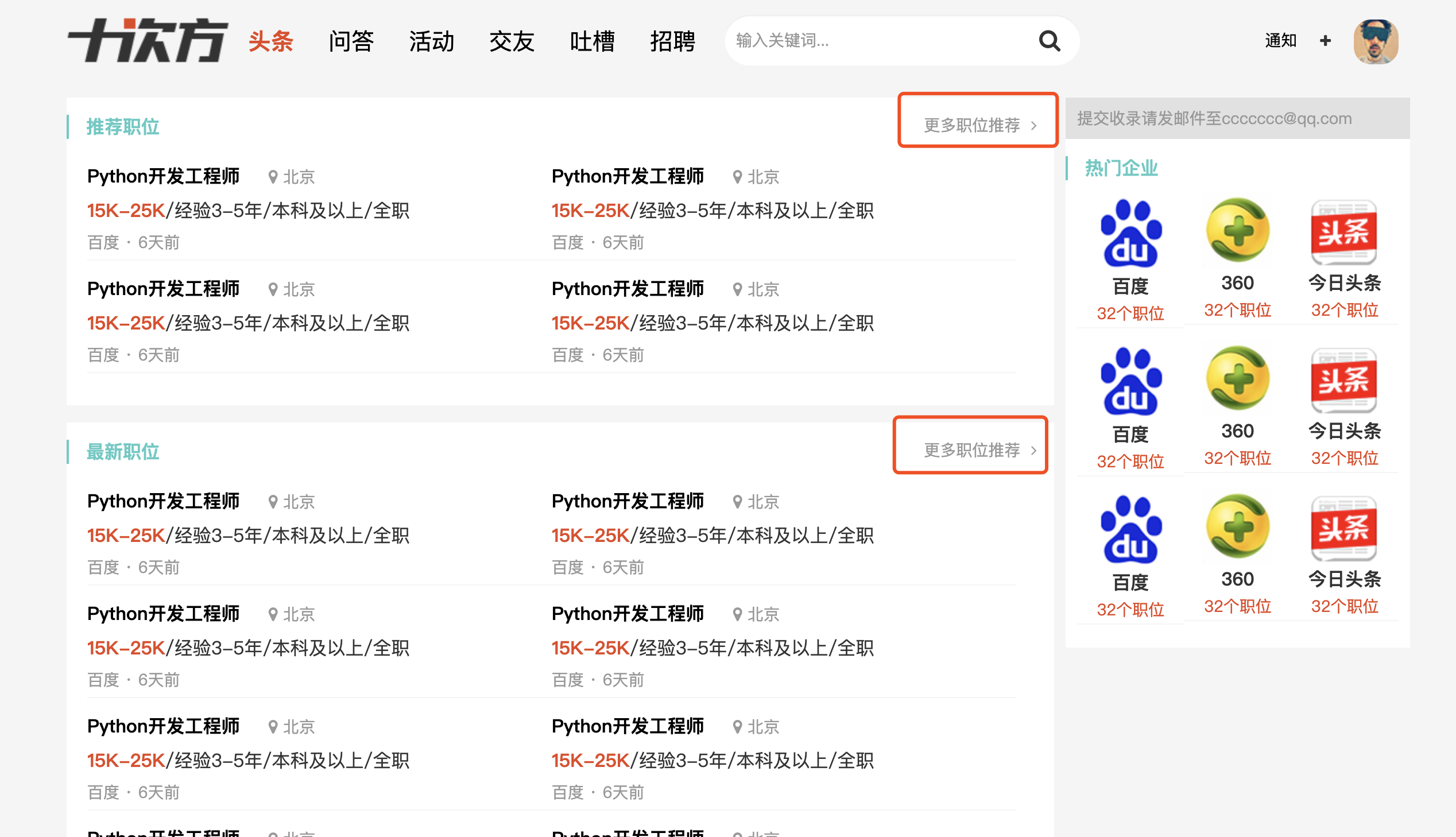Click the location pin of the first-row right 最新职位 job
This screenshot has height=837, width=1456.
point(738,502)
